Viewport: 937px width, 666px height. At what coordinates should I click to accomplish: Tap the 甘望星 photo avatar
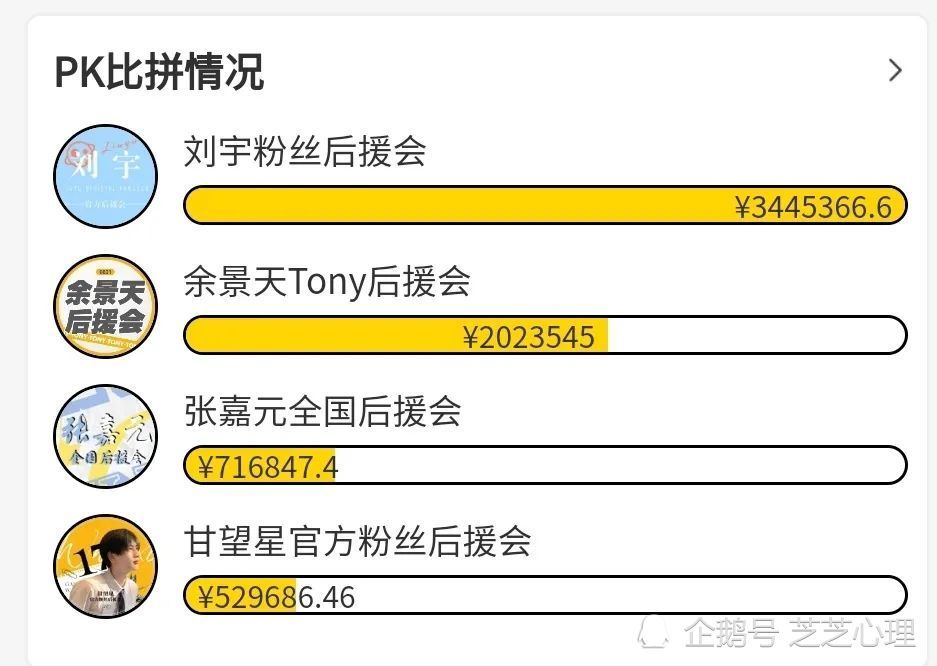(106, 566)
